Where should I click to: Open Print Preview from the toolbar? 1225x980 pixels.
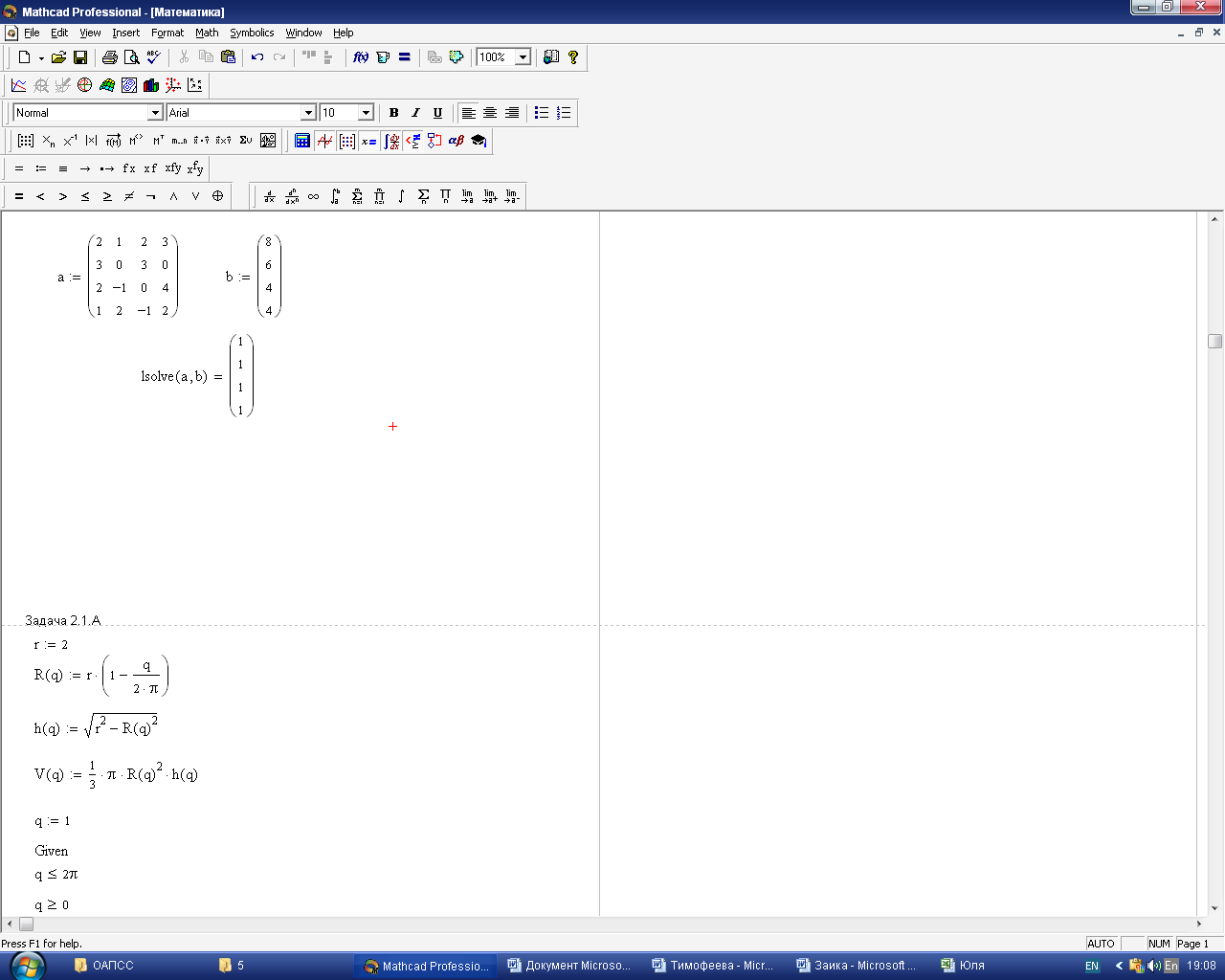pos(132,57)
